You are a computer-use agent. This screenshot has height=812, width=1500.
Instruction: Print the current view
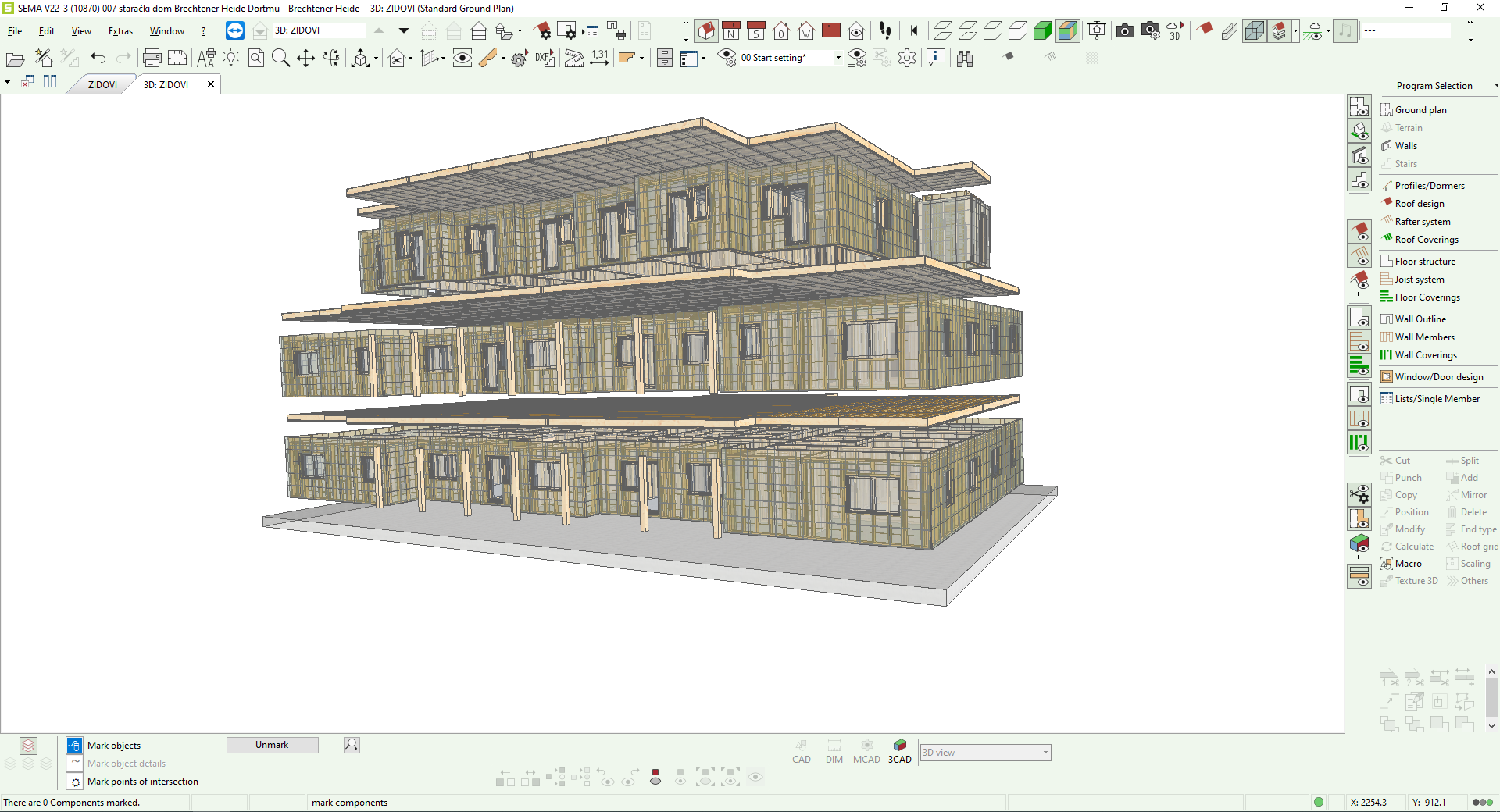(x=152, y=58)
